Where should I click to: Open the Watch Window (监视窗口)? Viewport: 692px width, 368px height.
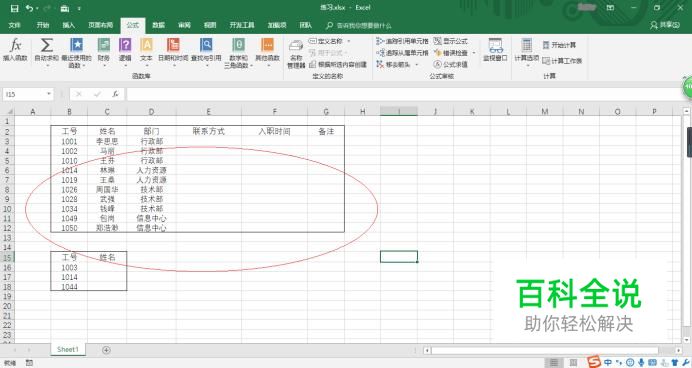(x=495, y=50)
